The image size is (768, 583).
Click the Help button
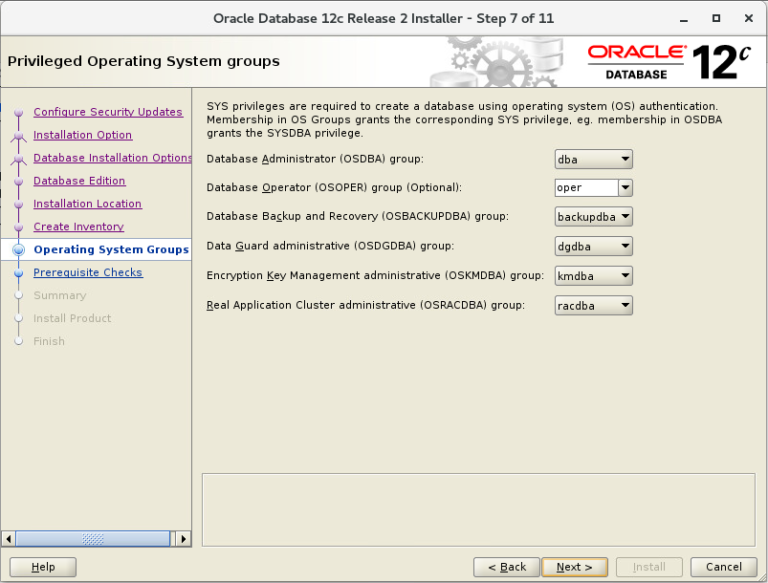point(43,567)
